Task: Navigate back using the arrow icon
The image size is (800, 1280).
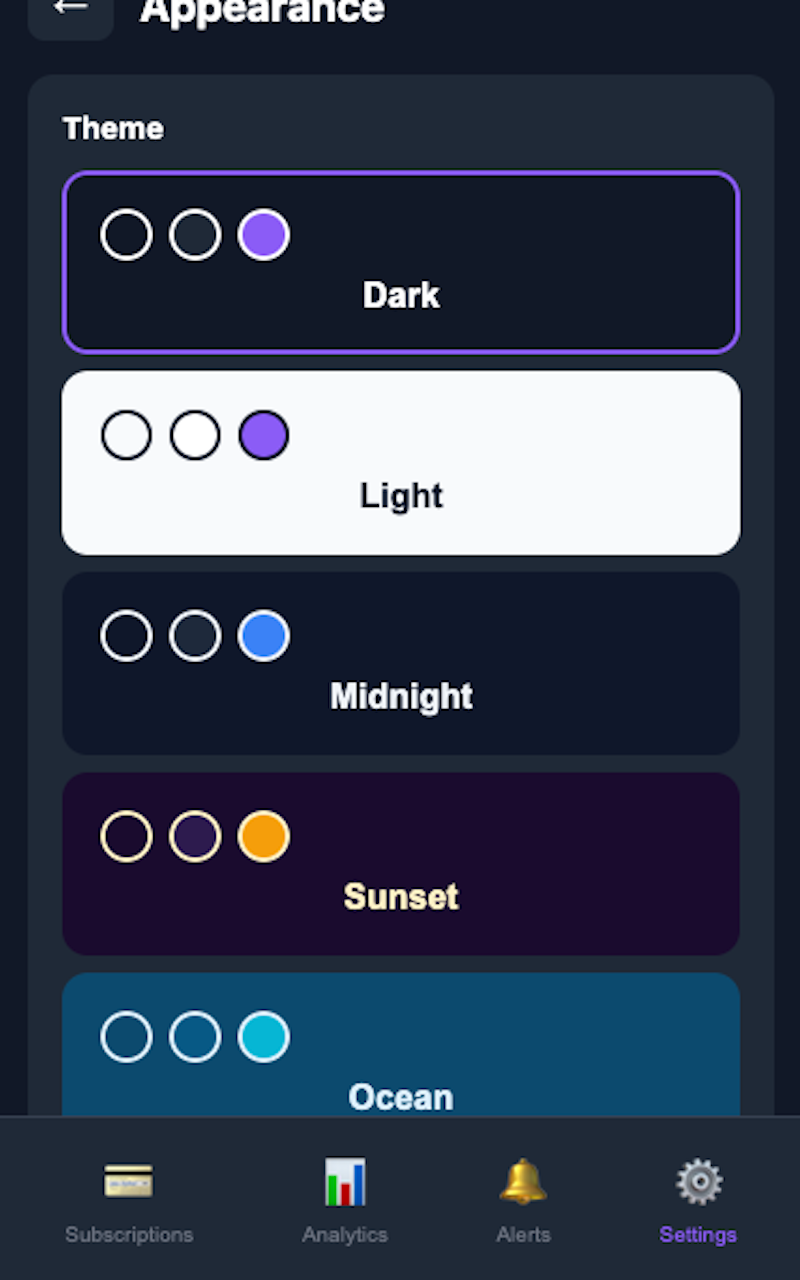Action: pyautogui.click(x=70, y=8)
